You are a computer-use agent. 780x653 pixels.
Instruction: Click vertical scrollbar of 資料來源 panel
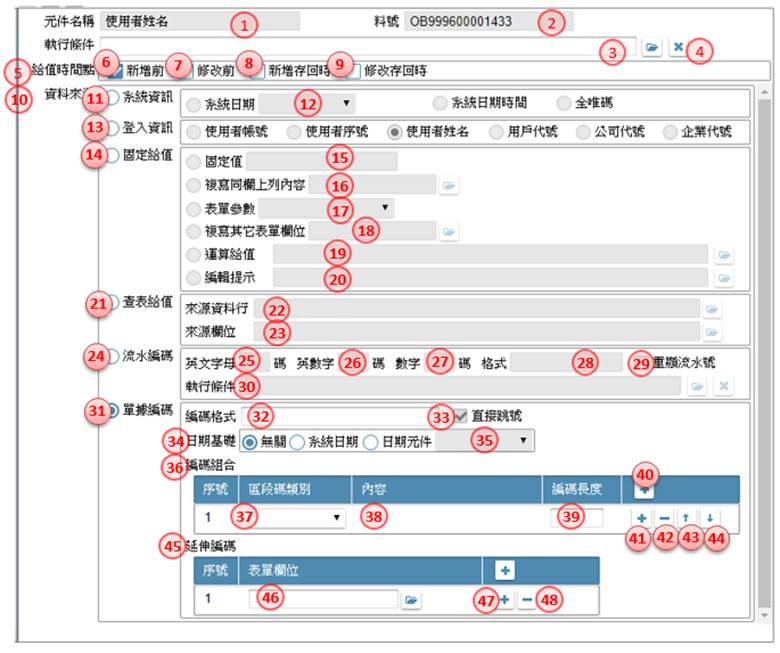pyautogui.click(x=764, y=353)
